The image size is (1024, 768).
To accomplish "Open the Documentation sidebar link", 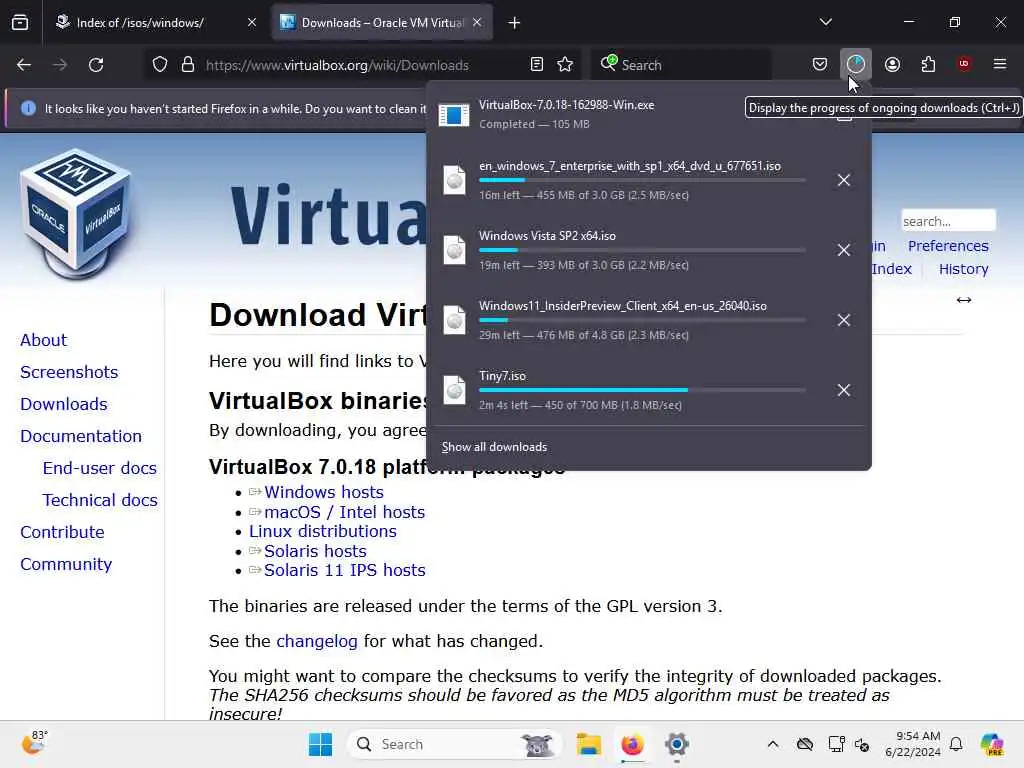I will click(x=81, y=436).
